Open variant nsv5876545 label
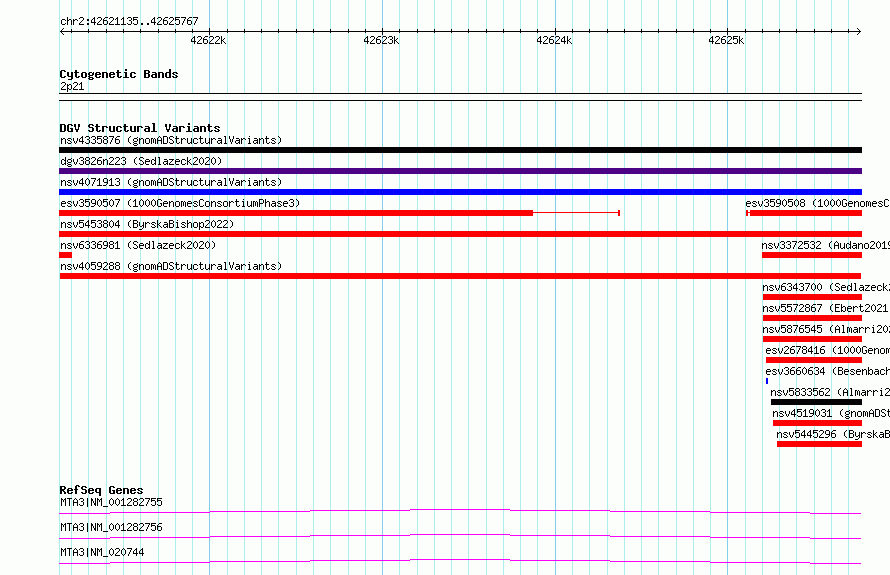This screenshot has height=575, width=890. pos(826,329)
